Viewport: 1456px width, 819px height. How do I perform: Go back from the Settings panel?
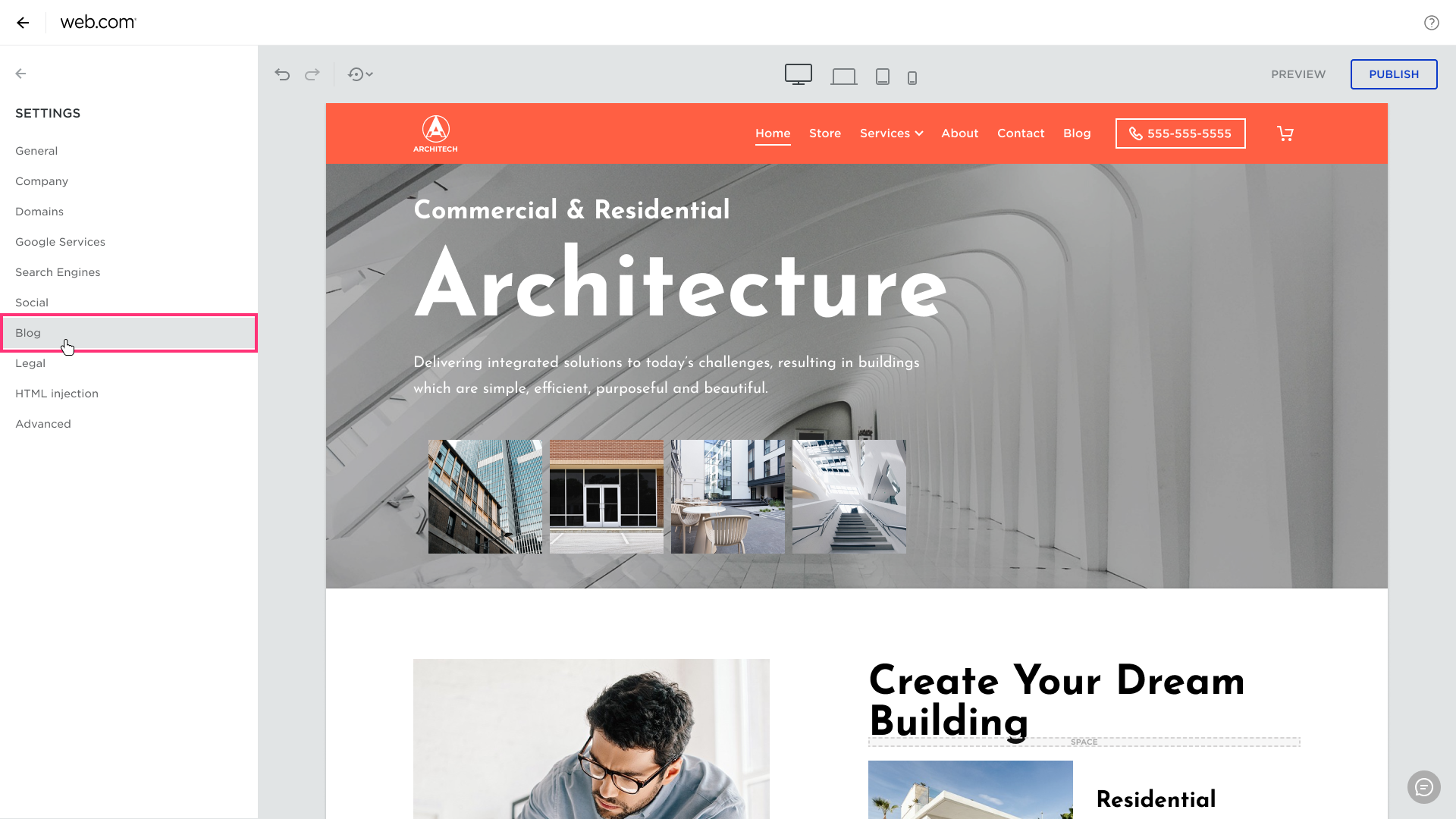(x=21, y=74)
